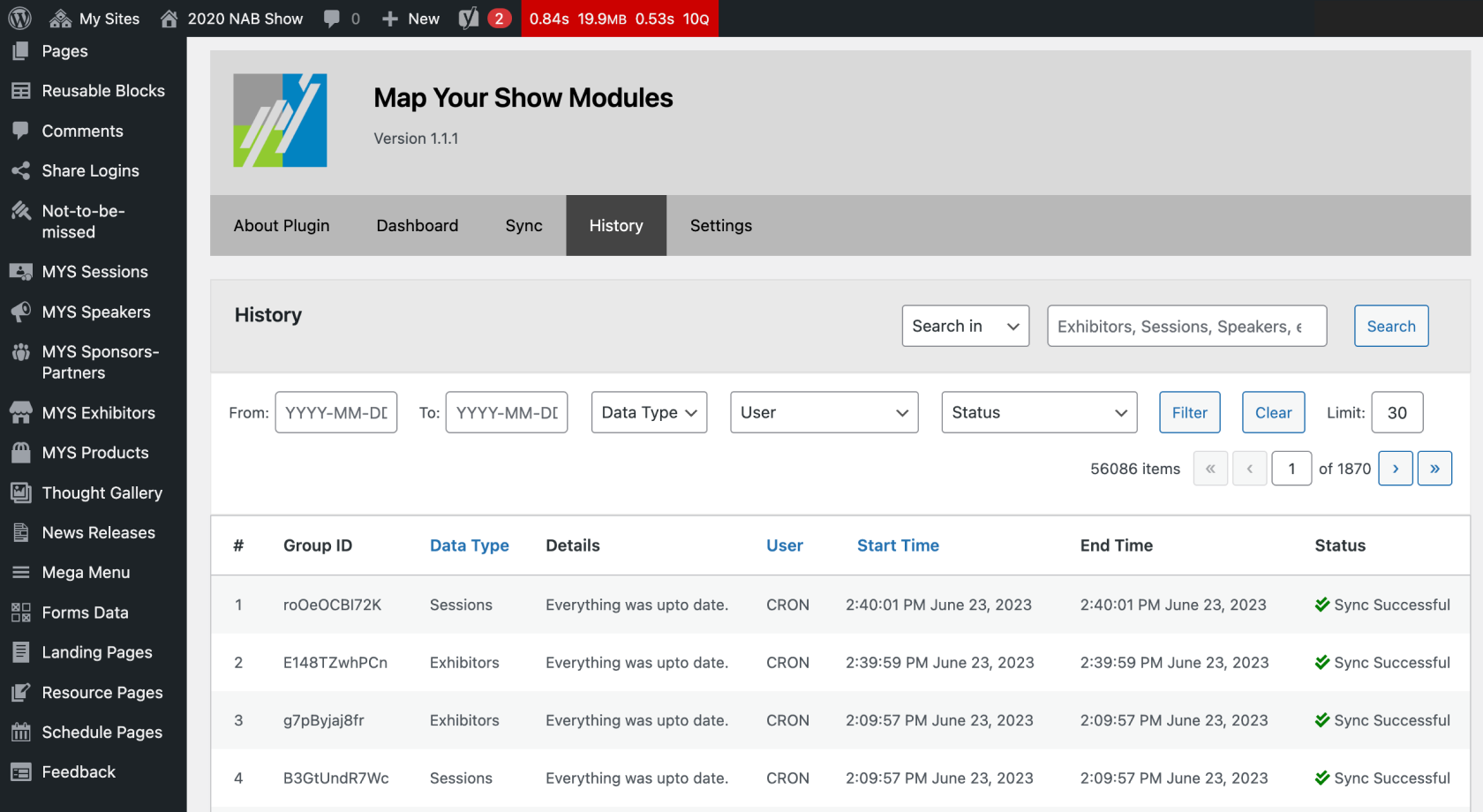Sort the table by Start Time
The width and height of the screenshot is (1483, 812).
point(898,545)
